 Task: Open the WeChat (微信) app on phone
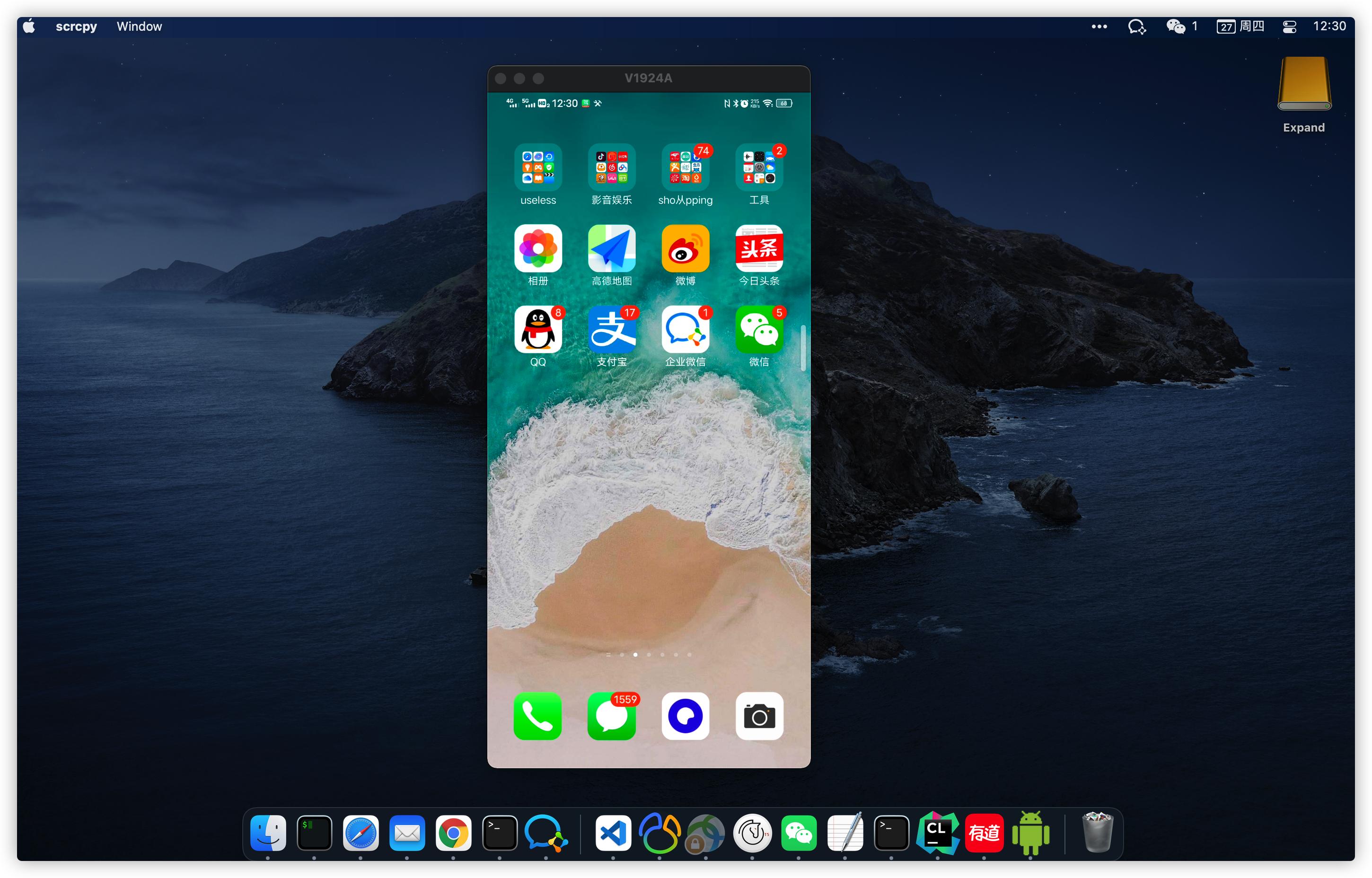(x=759, y=330)
